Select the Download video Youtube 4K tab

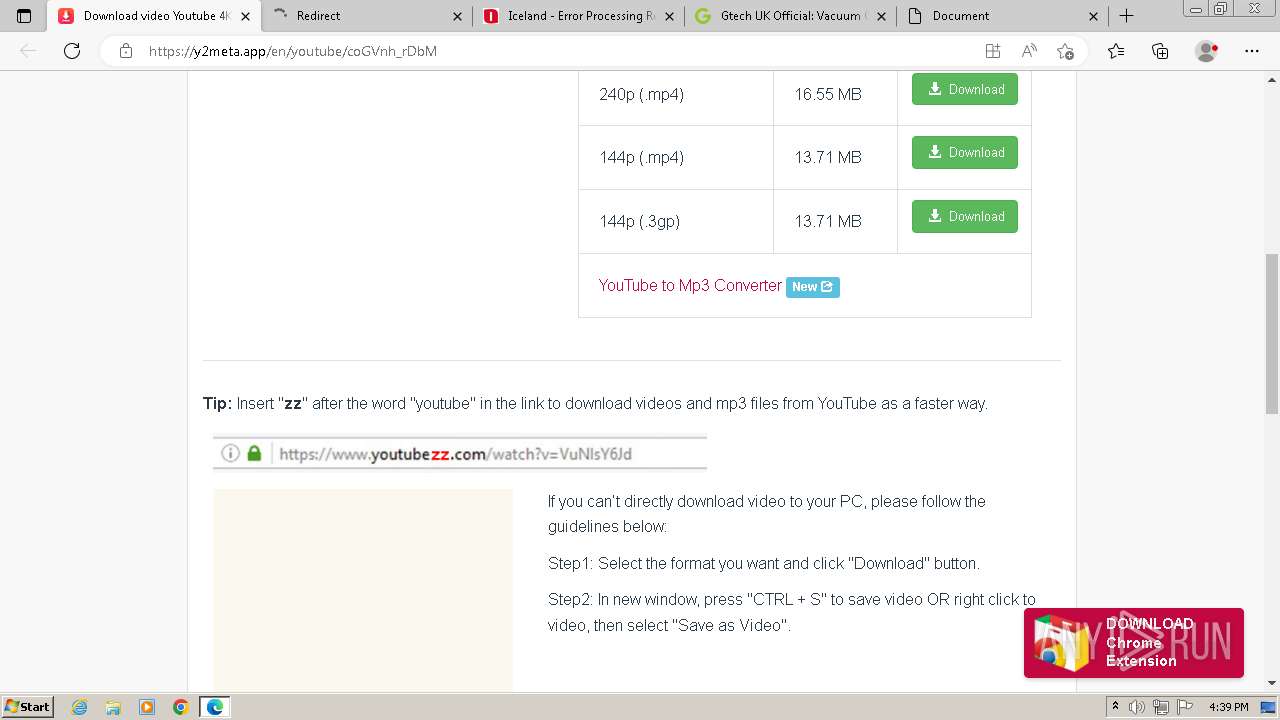(x=154, y=16)
